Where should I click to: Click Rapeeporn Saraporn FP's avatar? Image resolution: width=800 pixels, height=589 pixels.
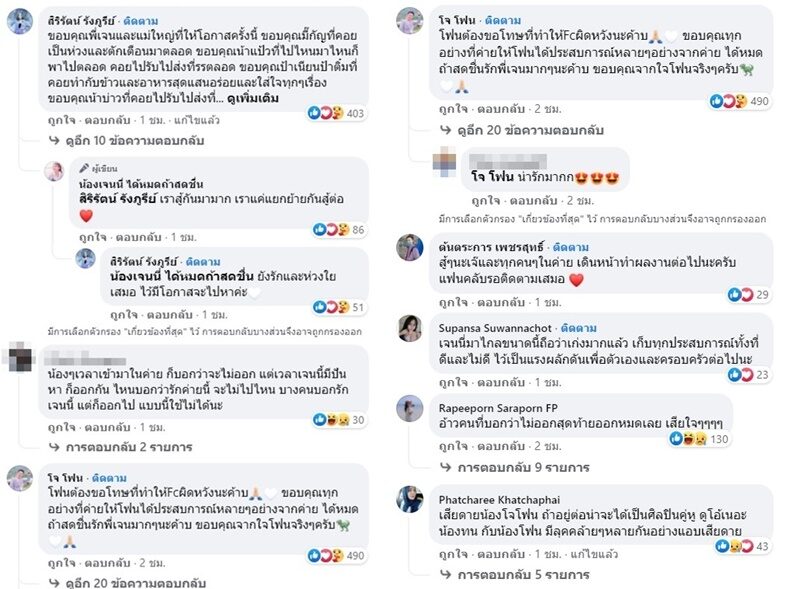coord(409,408)
